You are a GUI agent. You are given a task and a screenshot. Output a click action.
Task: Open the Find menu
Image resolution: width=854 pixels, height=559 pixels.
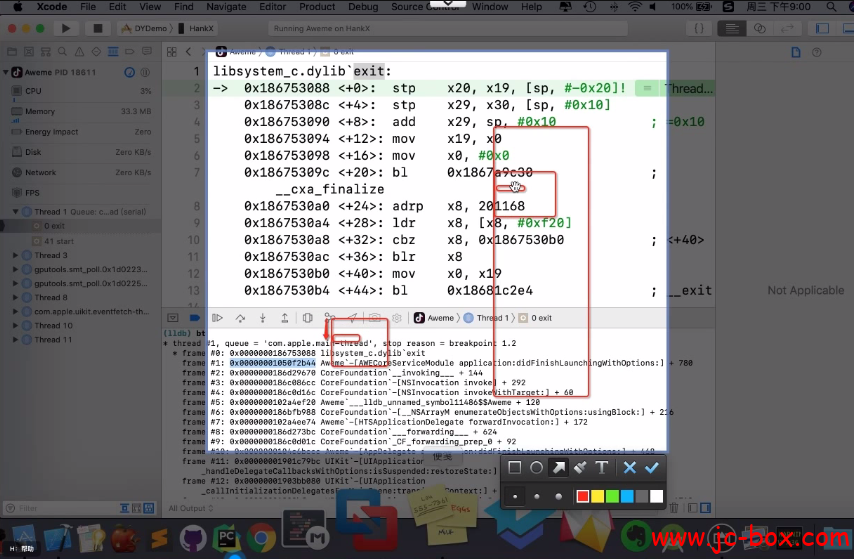184,7
